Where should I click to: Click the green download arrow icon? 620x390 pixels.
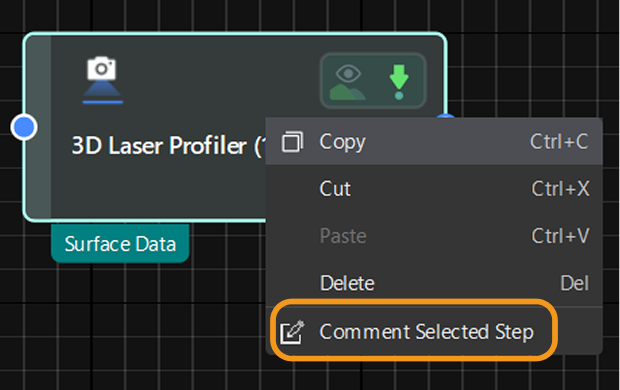(399, 81)
